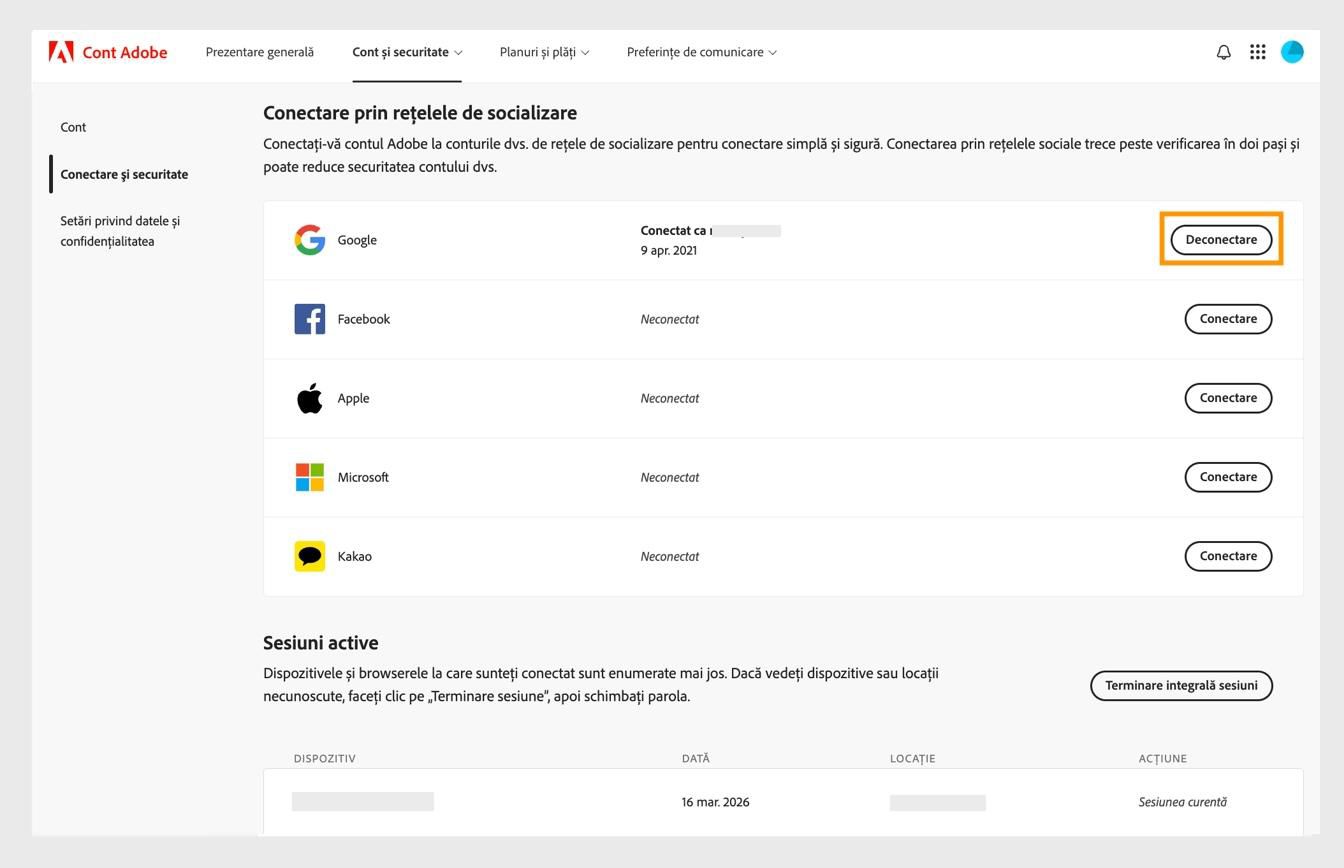Click Conectare next to Facebook

1228,318
